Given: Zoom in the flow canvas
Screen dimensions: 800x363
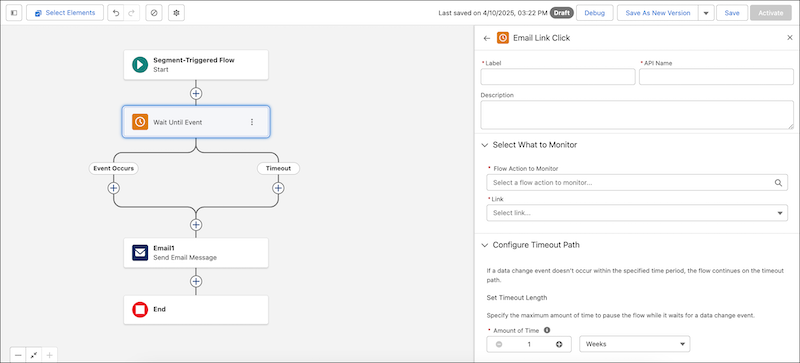Looking at the screenshot, I should 49,355.
